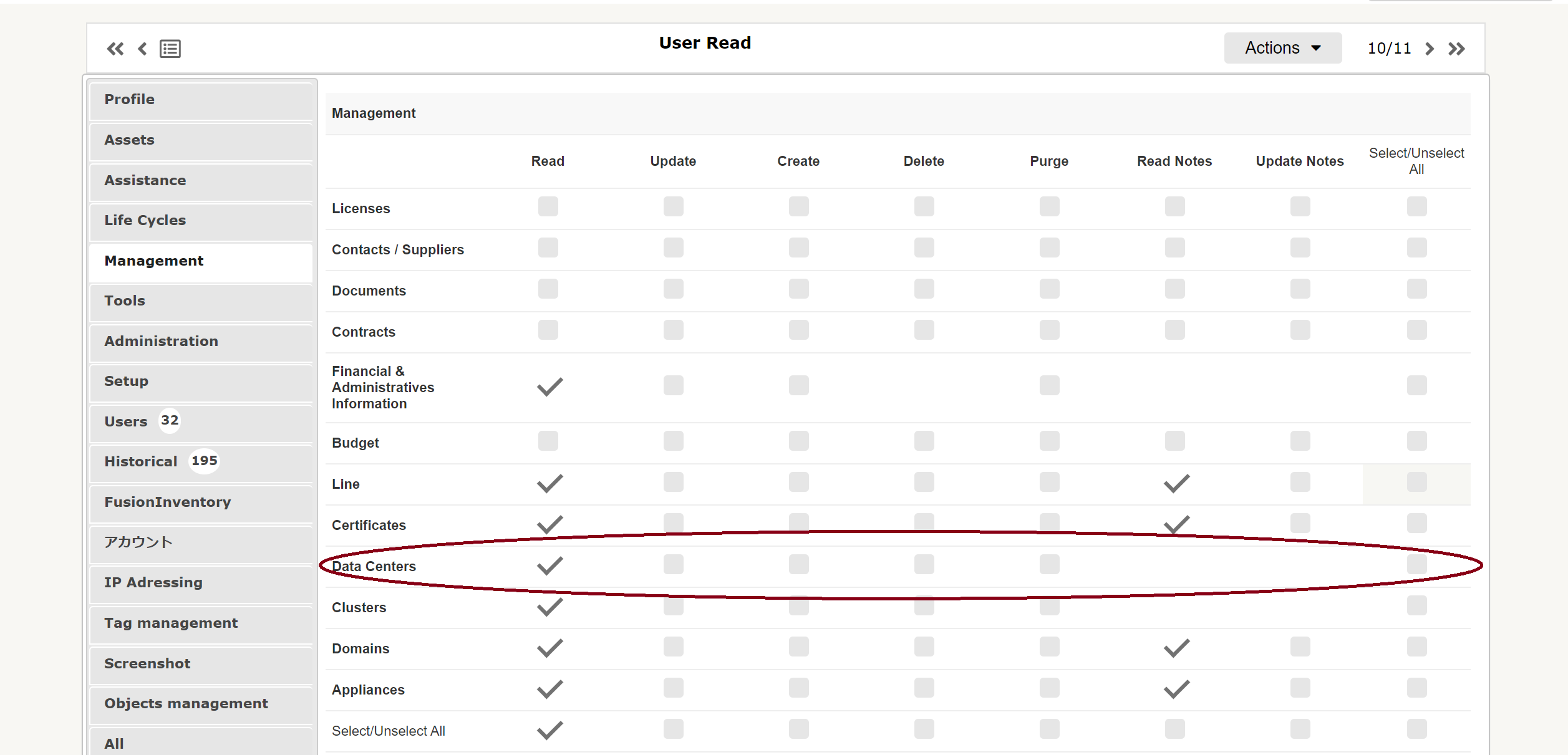This screenshot has width=1568, height=755.
Task: Check the Delete permission for Documents
Action: (924, 289)
